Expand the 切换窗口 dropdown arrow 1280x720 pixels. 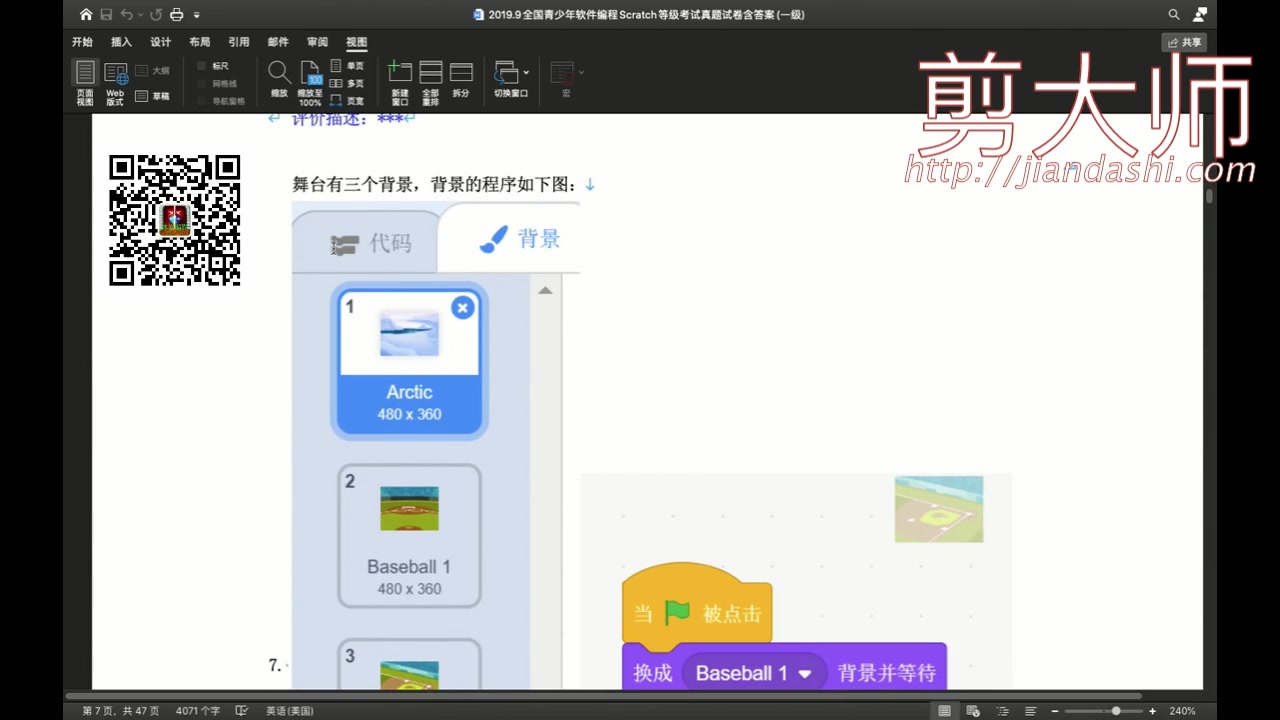coord(526,72)
